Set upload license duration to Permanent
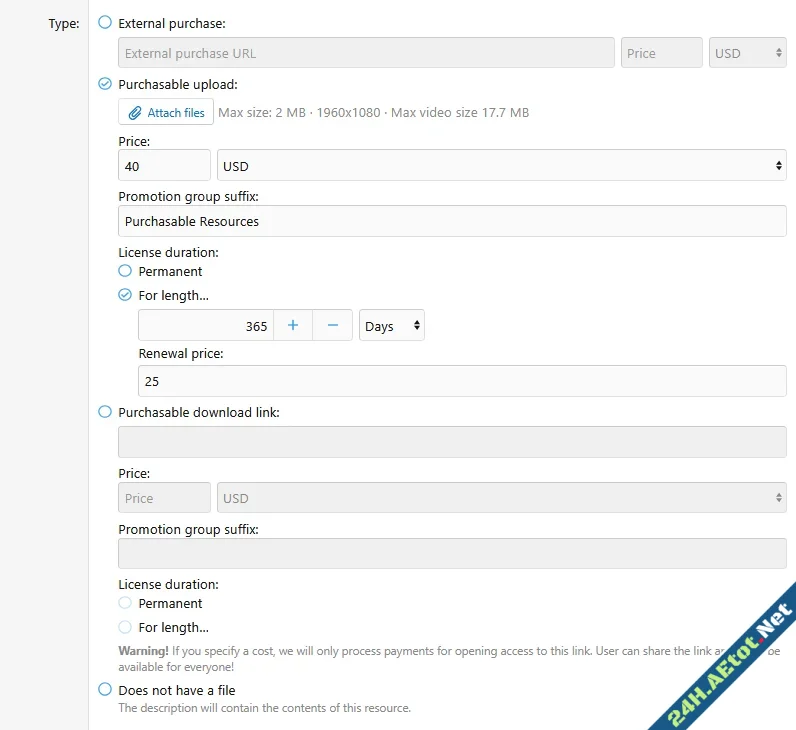 coord(125,271)
